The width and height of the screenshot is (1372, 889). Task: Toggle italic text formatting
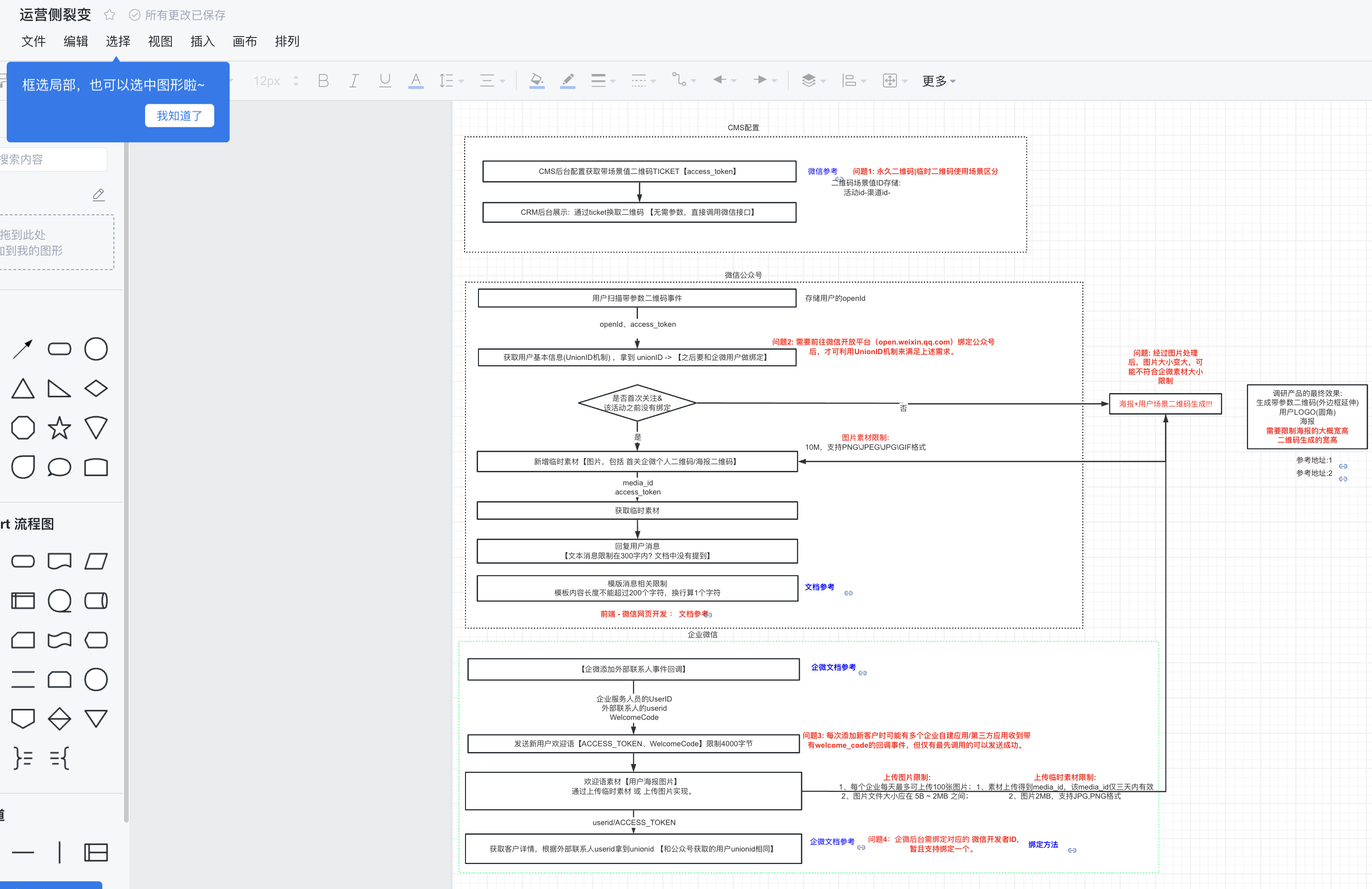[354, 81]
